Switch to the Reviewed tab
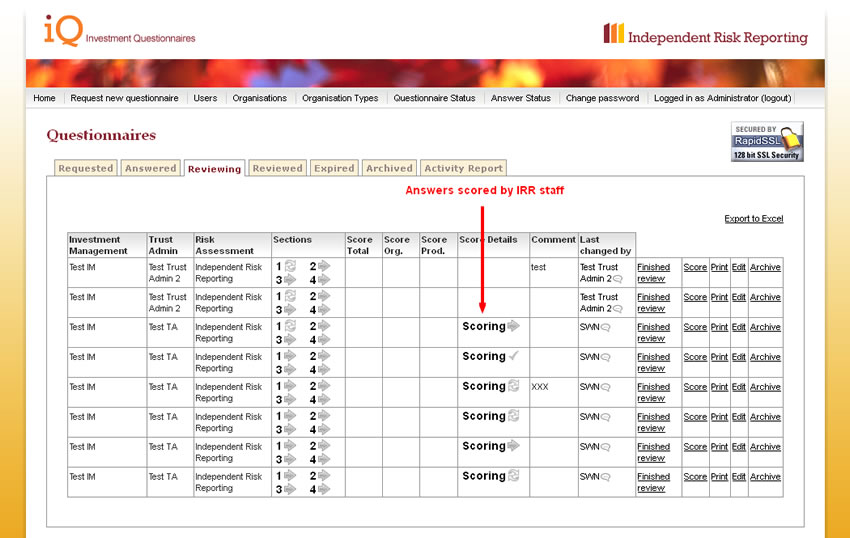The height and width of the screenshot is (538, 850). click(277, 168)
